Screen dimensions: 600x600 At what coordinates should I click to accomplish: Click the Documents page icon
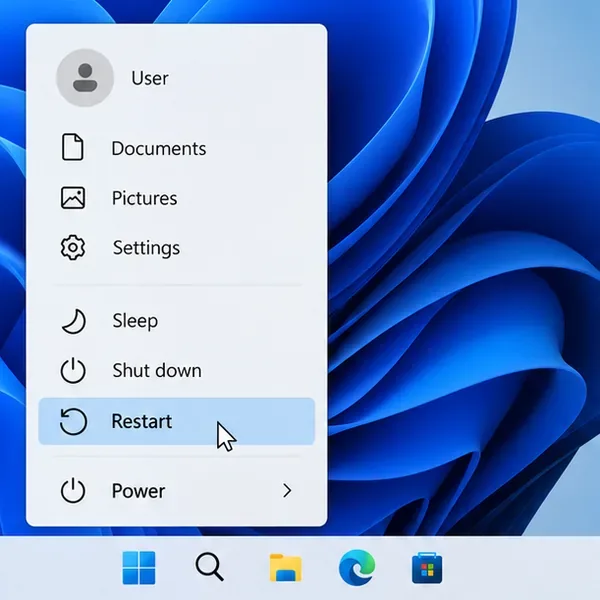[72, 147]
